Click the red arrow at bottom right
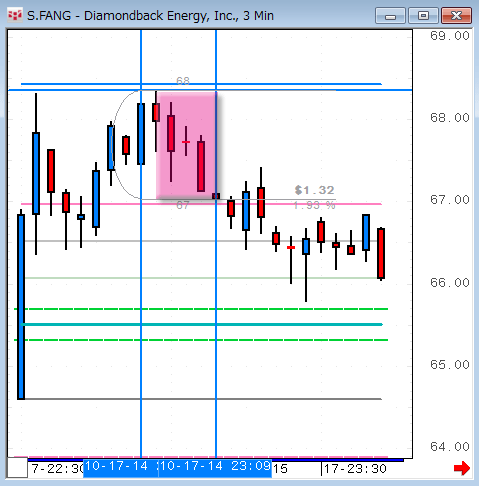Viewport: 479px width, 486px height. click(x=462, y=468)
